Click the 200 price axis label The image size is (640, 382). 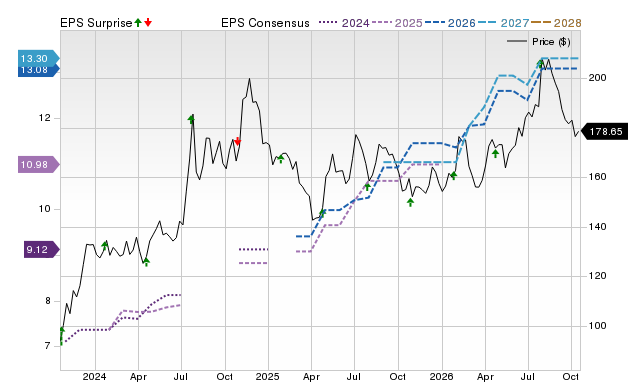(x=597, y=78)
